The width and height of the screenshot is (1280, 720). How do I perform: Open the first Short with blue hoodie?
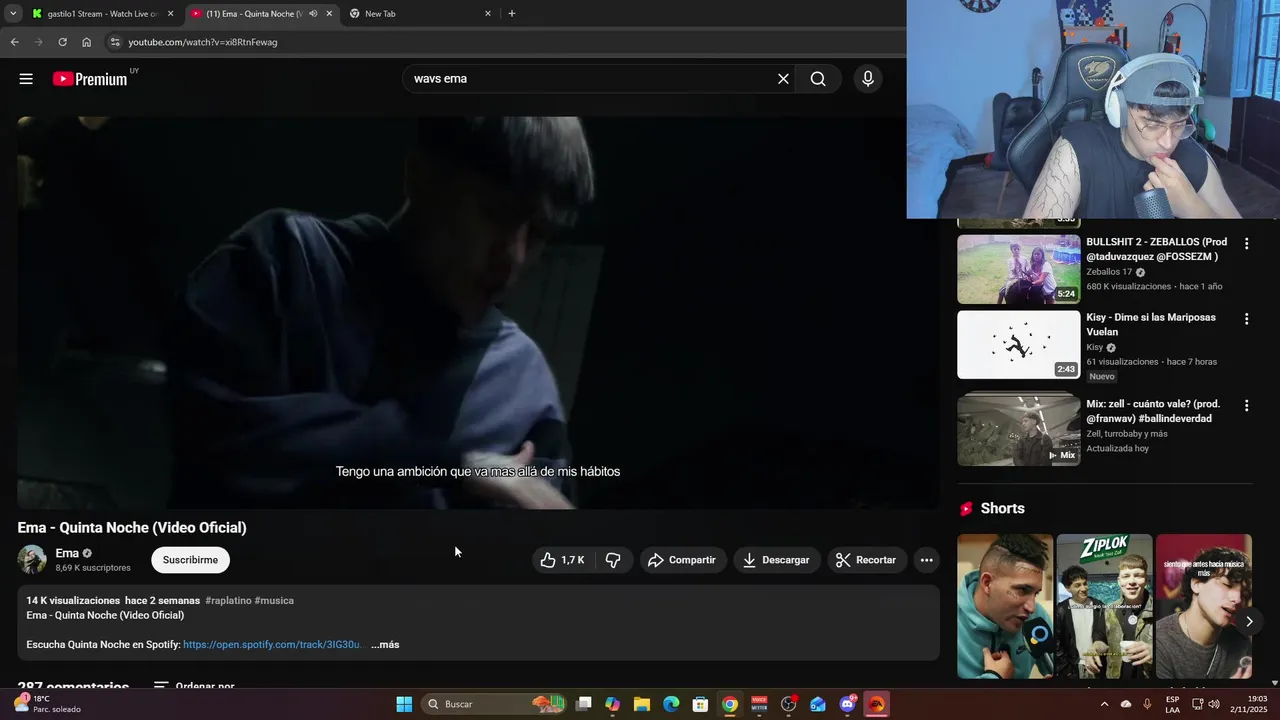[x=1005, y=606]
